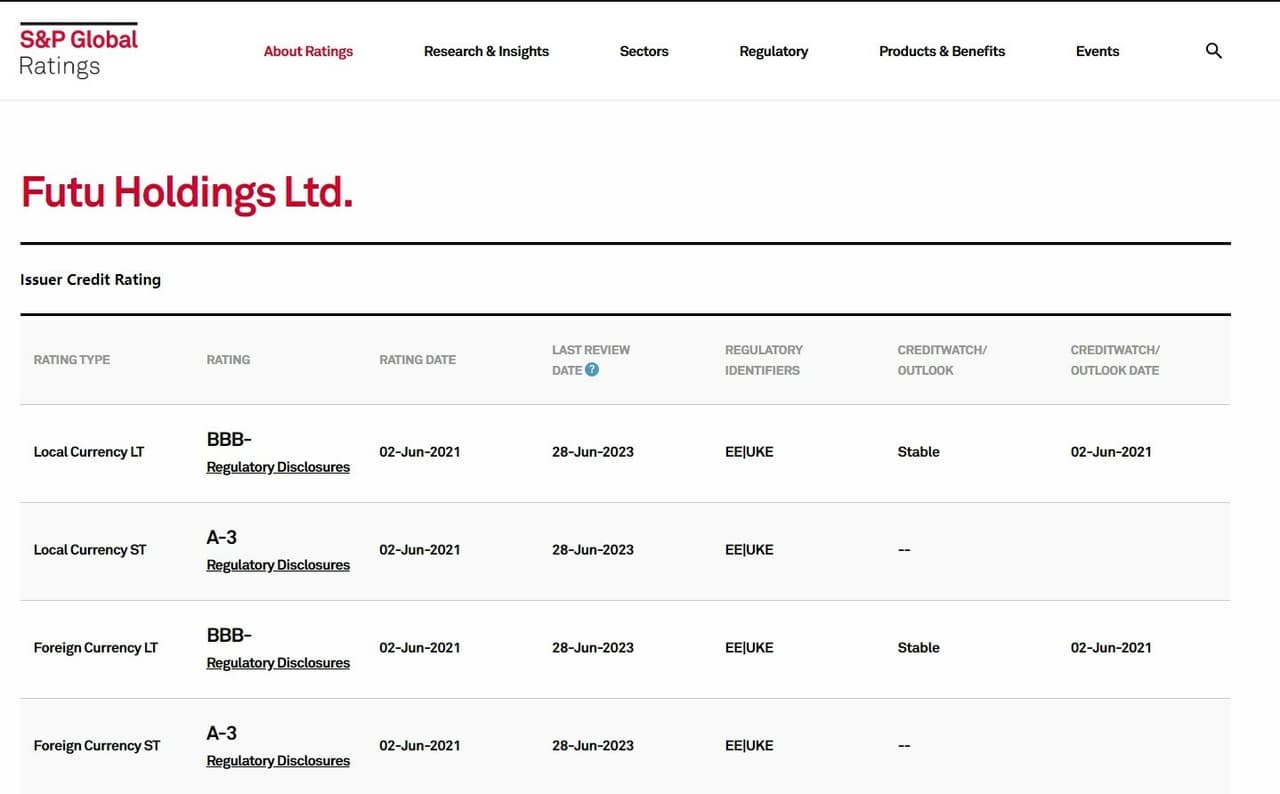Click the EE|UKE regulatory identifier in row one
This screenshot has height=794, width=1280.
pyautogui.click(x=748, y=452)
